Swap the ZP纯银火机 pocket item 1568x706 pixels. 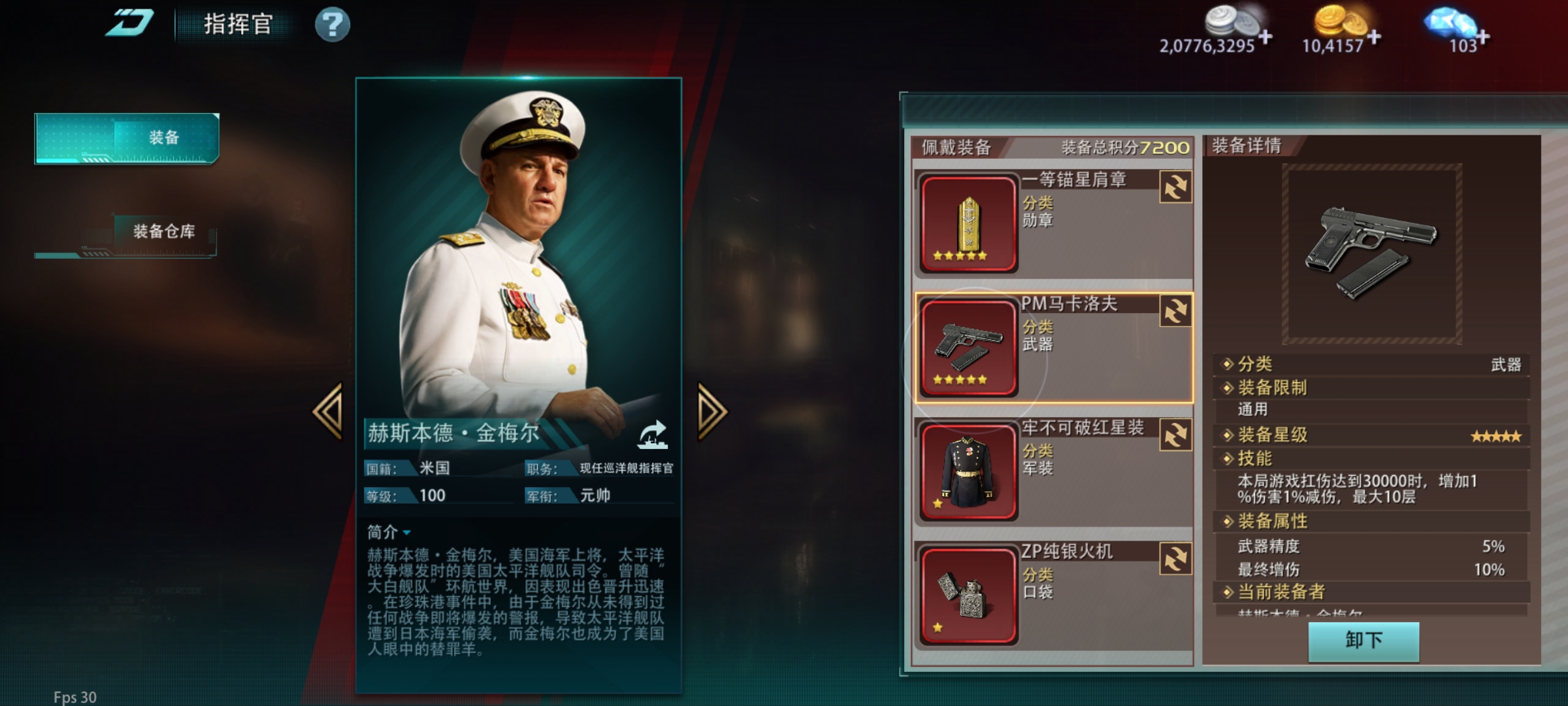(x=1175, y=558)
